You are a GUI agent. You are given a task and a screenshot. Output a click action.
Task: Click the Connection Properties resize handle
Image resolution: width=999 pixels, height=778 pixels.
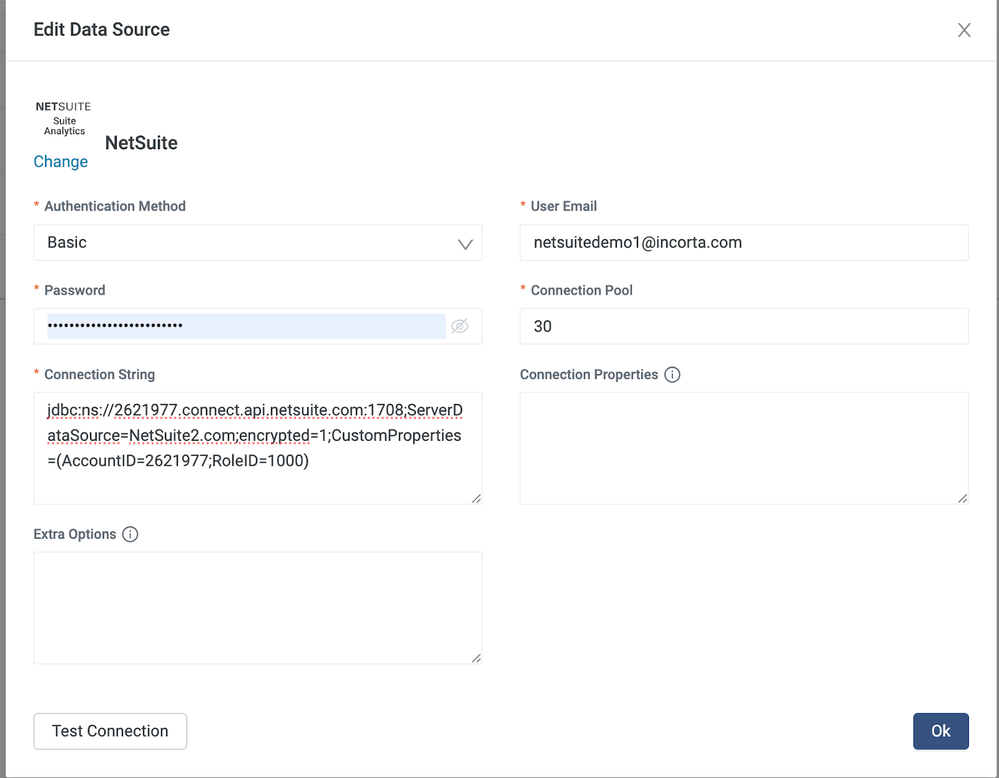[962, 498]
